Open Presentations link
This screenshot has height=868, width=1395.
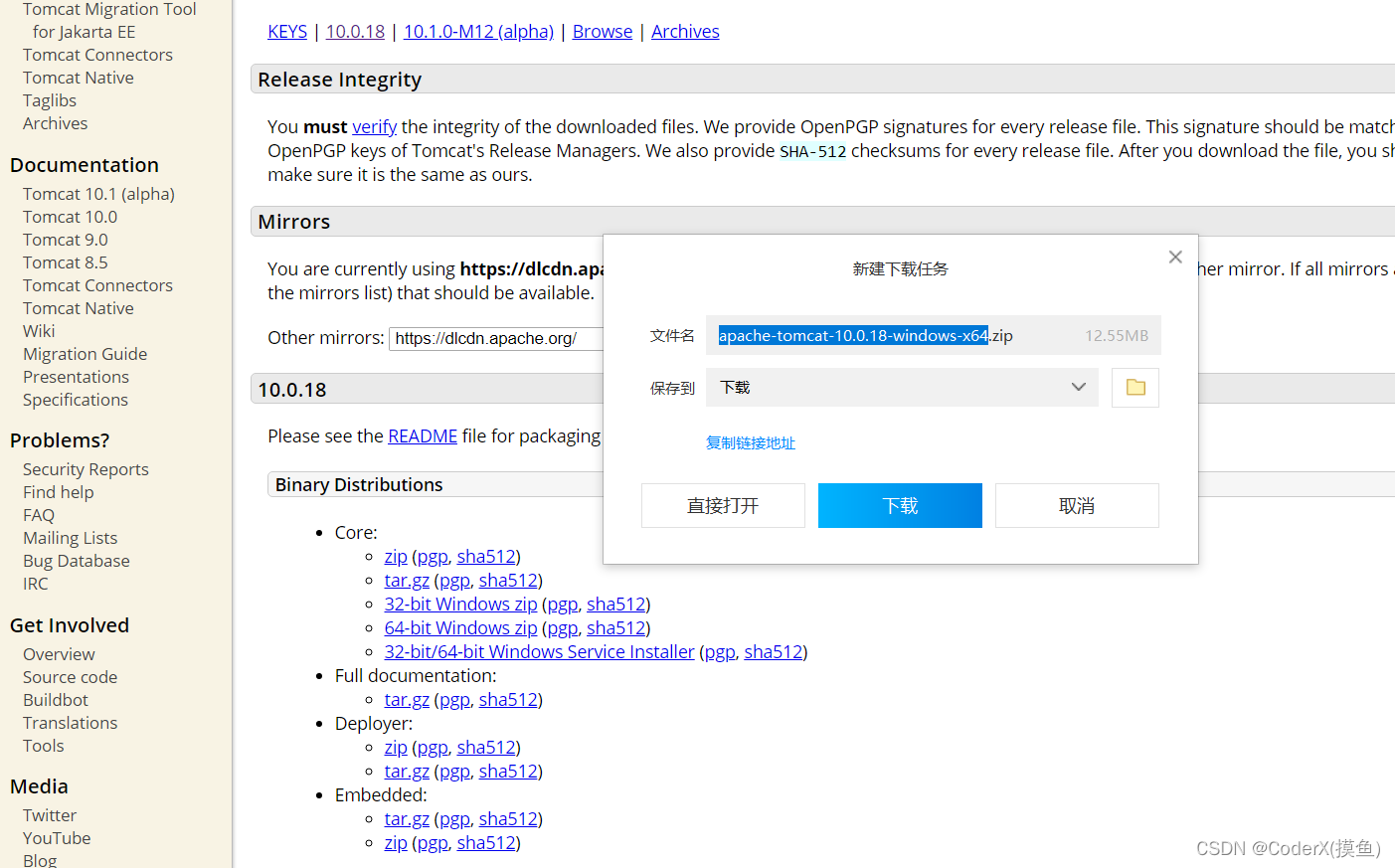77,377
